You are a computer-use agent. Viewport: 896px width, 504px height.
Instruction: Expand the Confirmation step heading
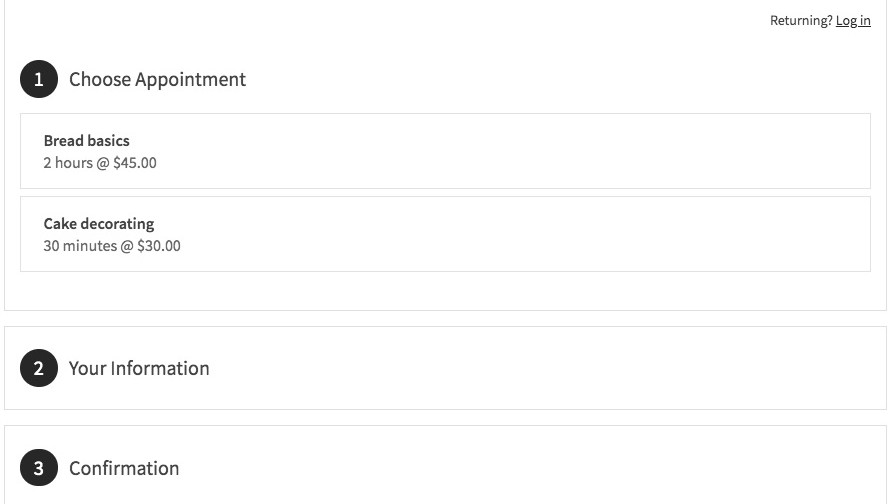124,468
